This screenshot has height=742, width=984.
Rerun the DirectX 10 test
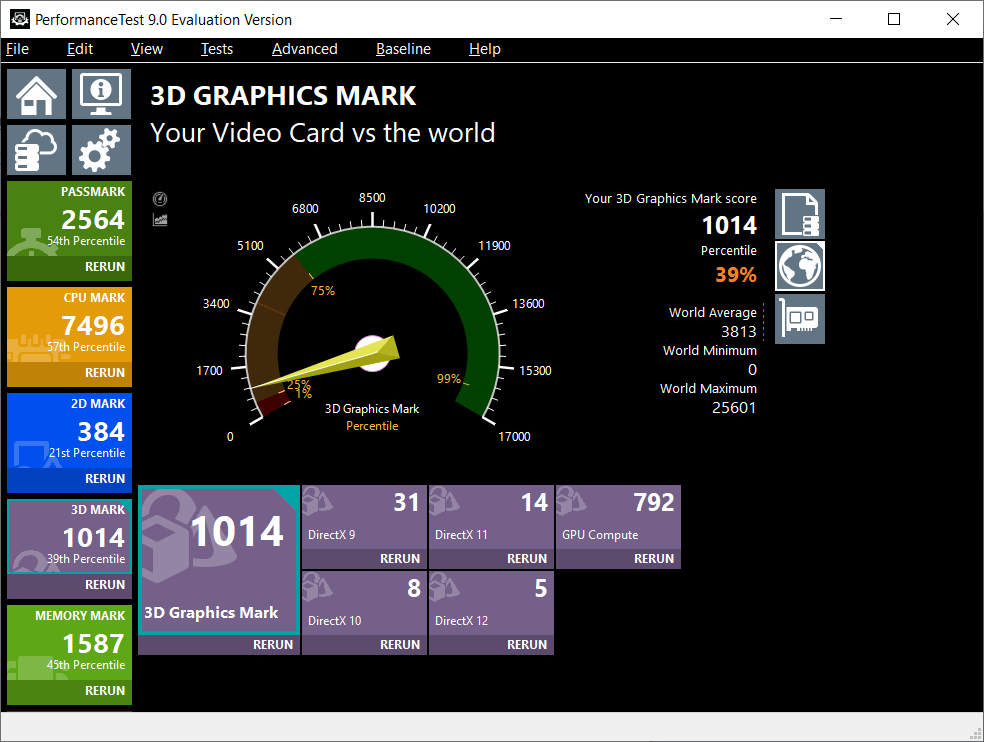(400, 645)
